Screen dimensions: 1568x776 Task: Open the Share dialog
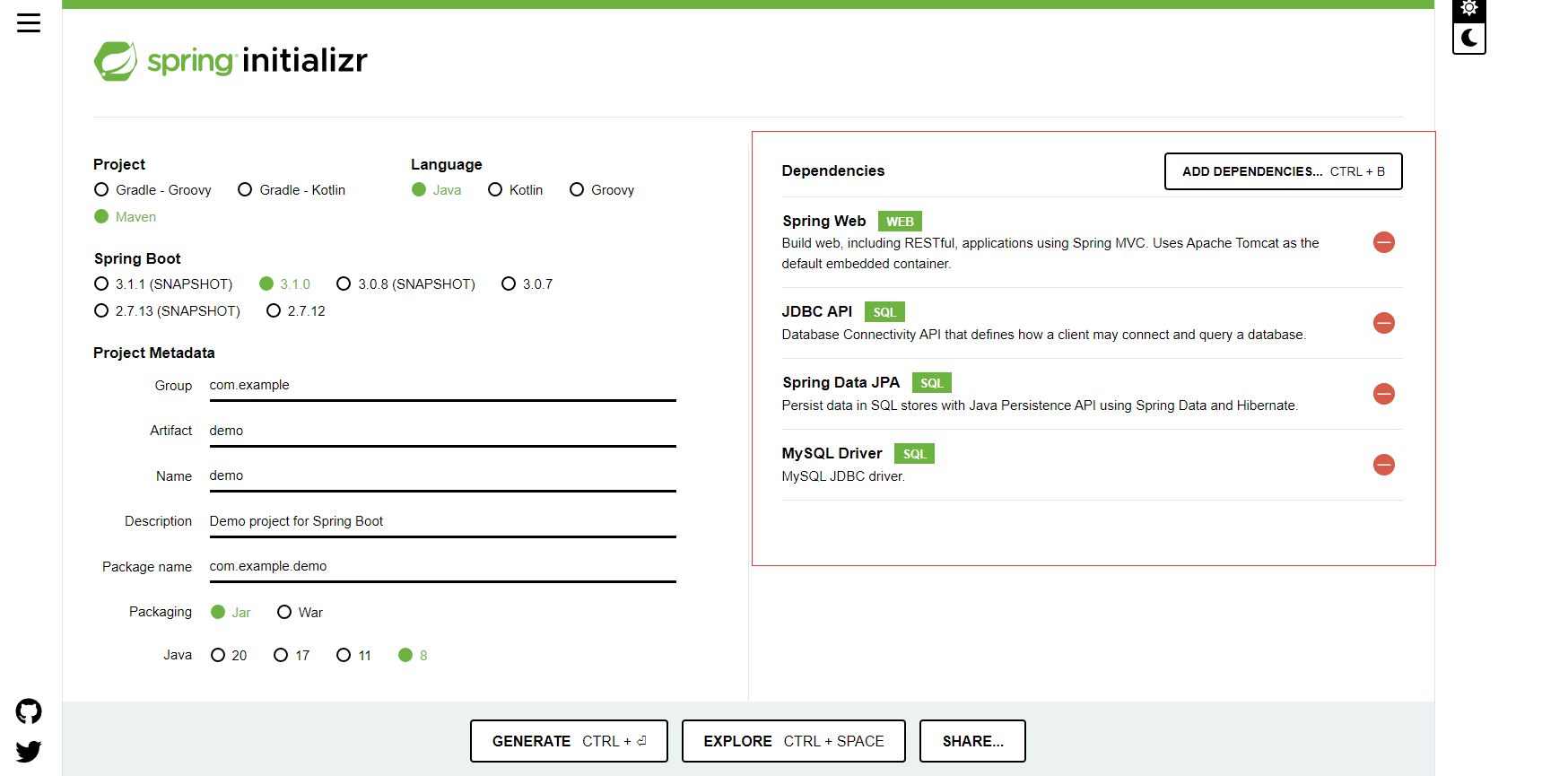click(x=972, y=741)
